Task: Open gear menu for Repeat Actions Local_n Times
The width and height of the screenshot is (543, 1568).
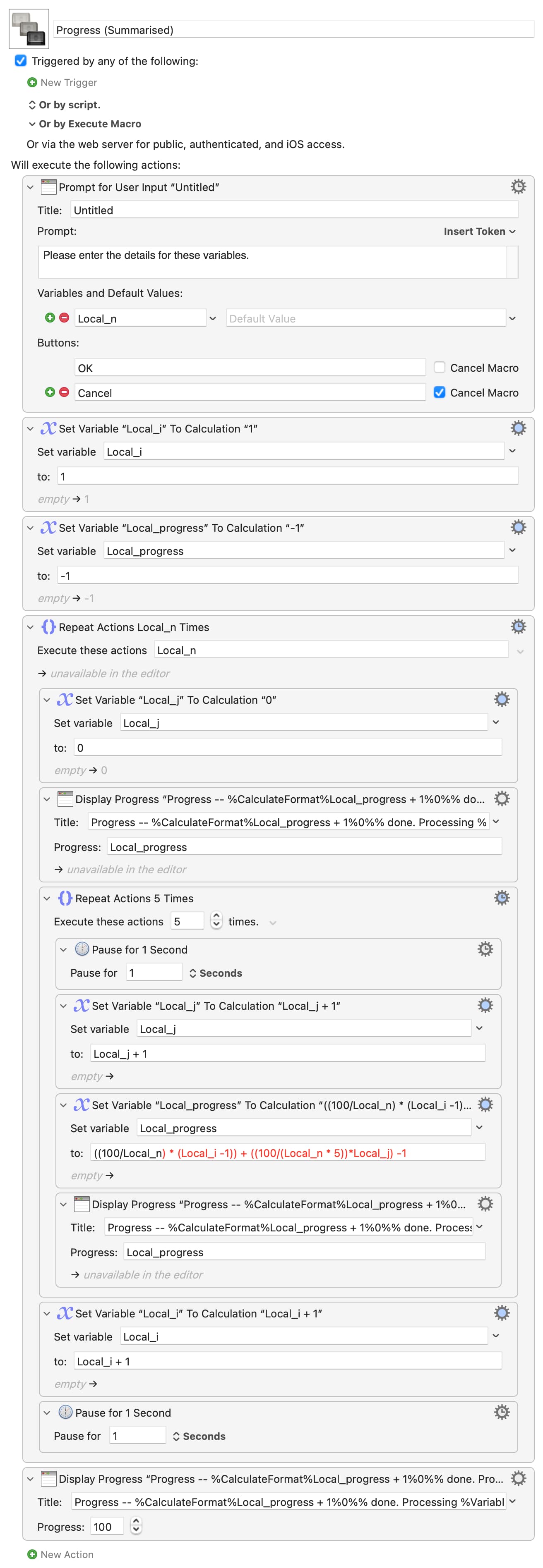Action: pyautogui.click(x=517, y=626)
